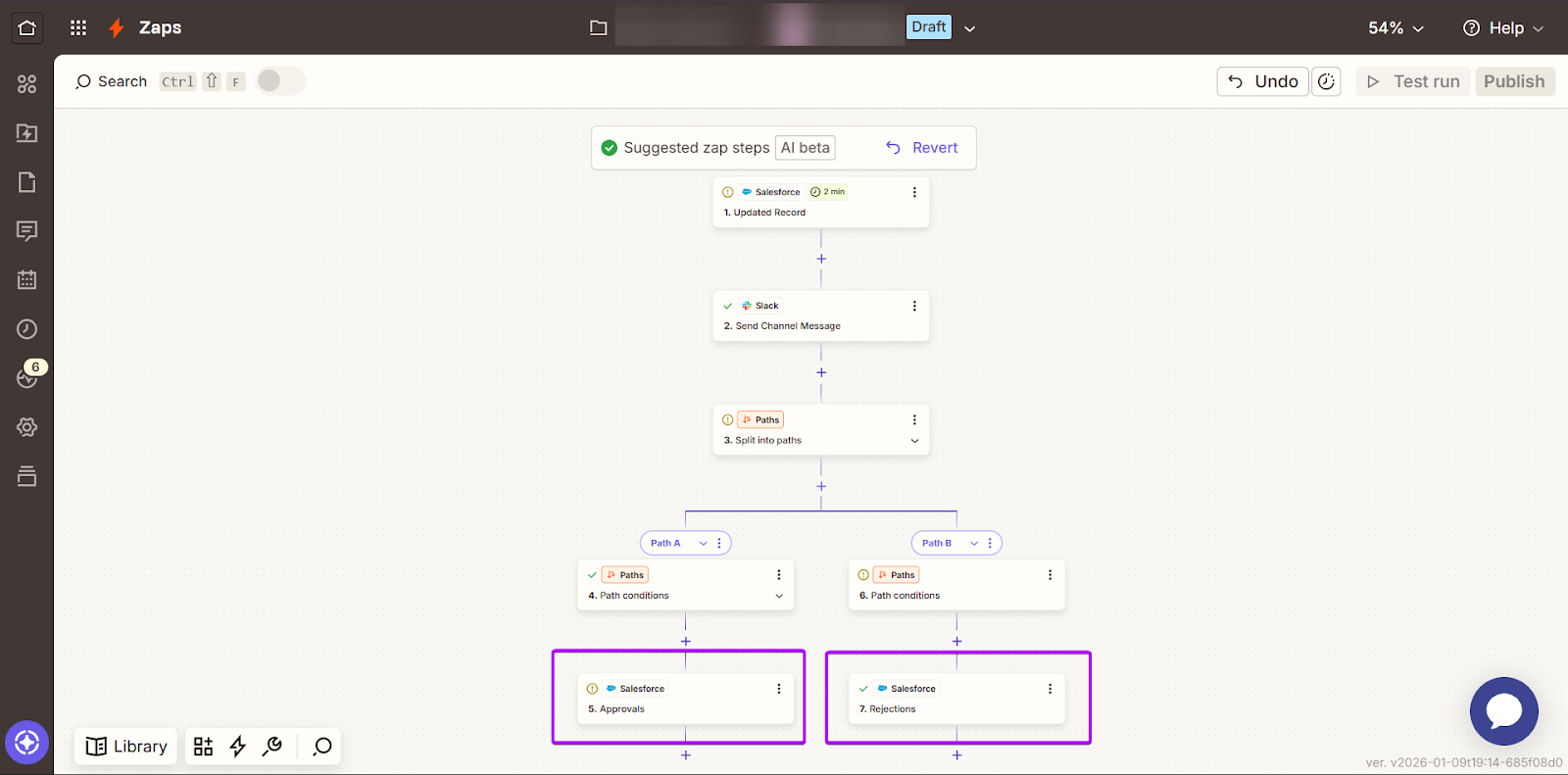The width and height of the screenshot is (1568, 775).
Task: Open three-dot menu on Split into paths step
Action: 914,419
